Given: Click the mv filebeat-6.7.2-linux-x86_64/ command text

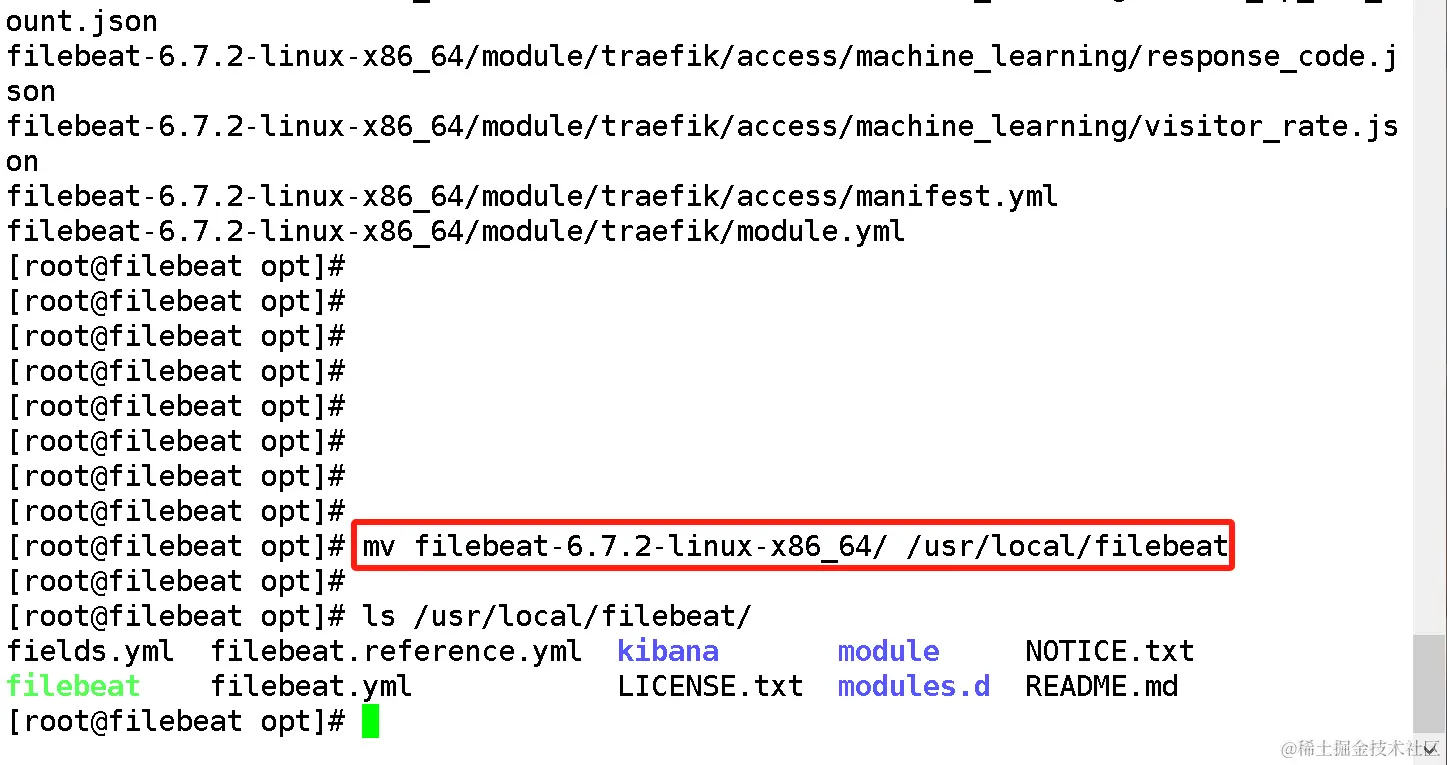Looking at the screenshot, I should [x=795, y=546].
